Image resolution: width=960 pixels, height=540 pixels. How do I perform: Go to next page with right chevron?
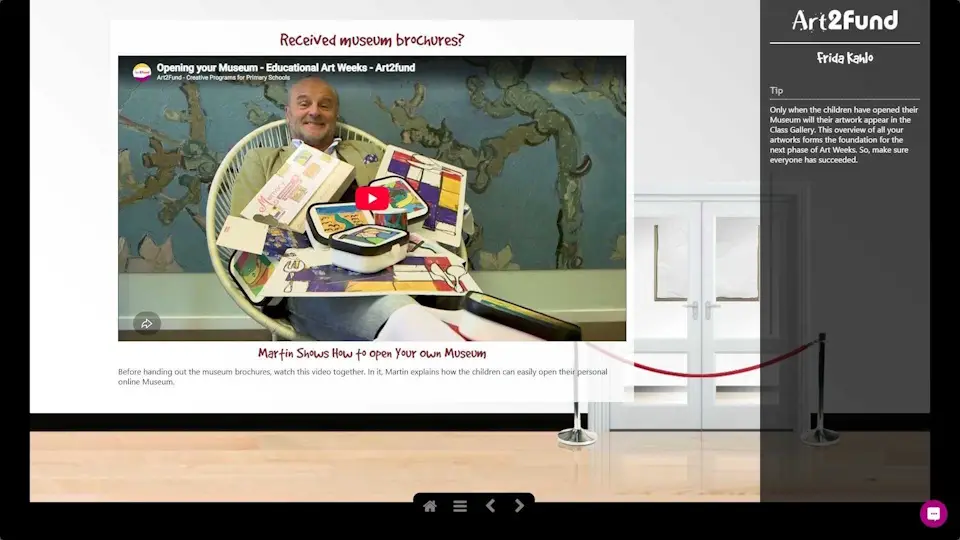click(519, 506)
